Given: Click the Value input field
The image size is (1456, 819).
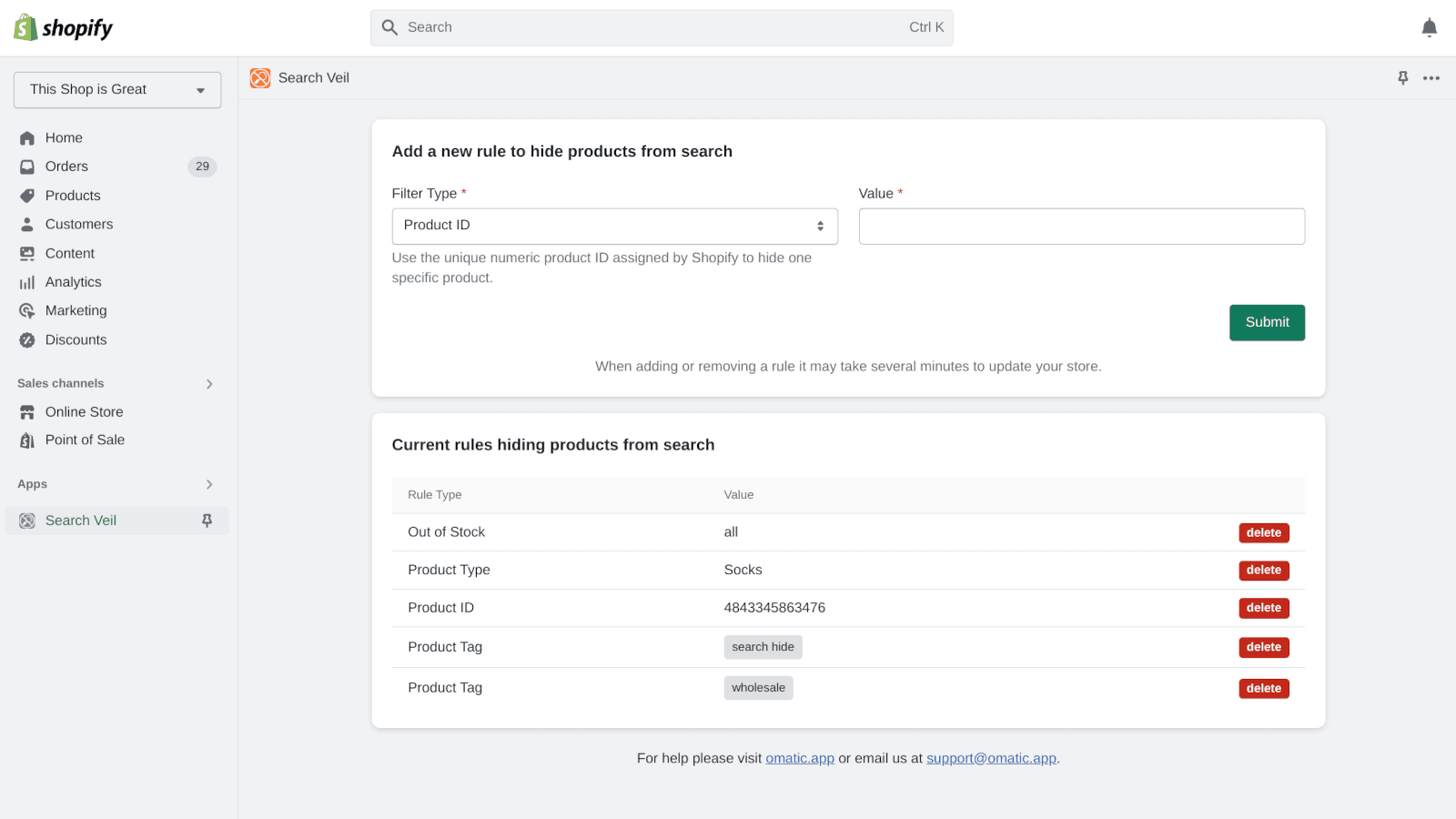Looking at the screenshot, I should pos(1081,226).
